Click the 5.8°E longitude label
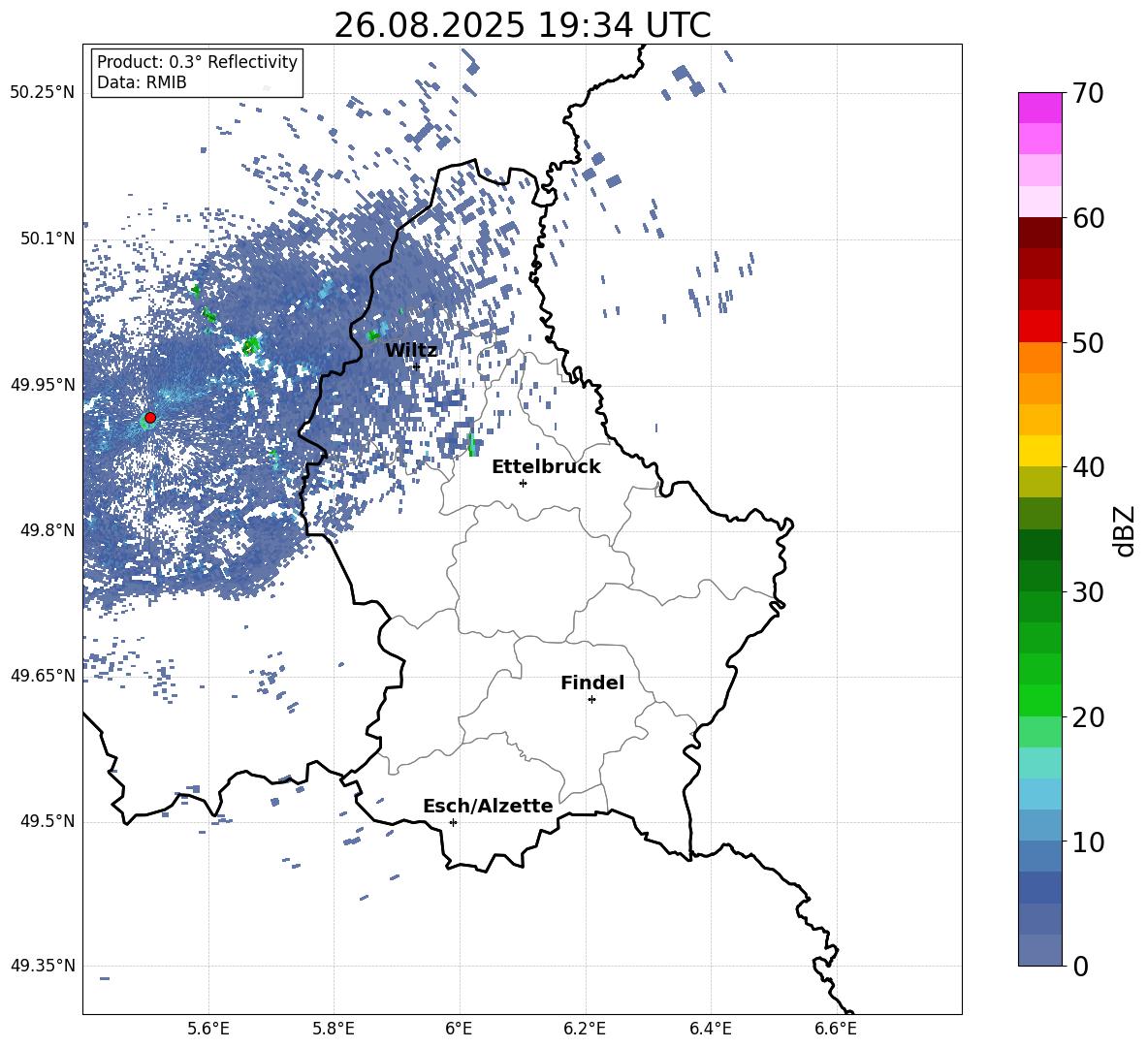This screenshot has height=1048, width=1148. [x=334, y=1029]
